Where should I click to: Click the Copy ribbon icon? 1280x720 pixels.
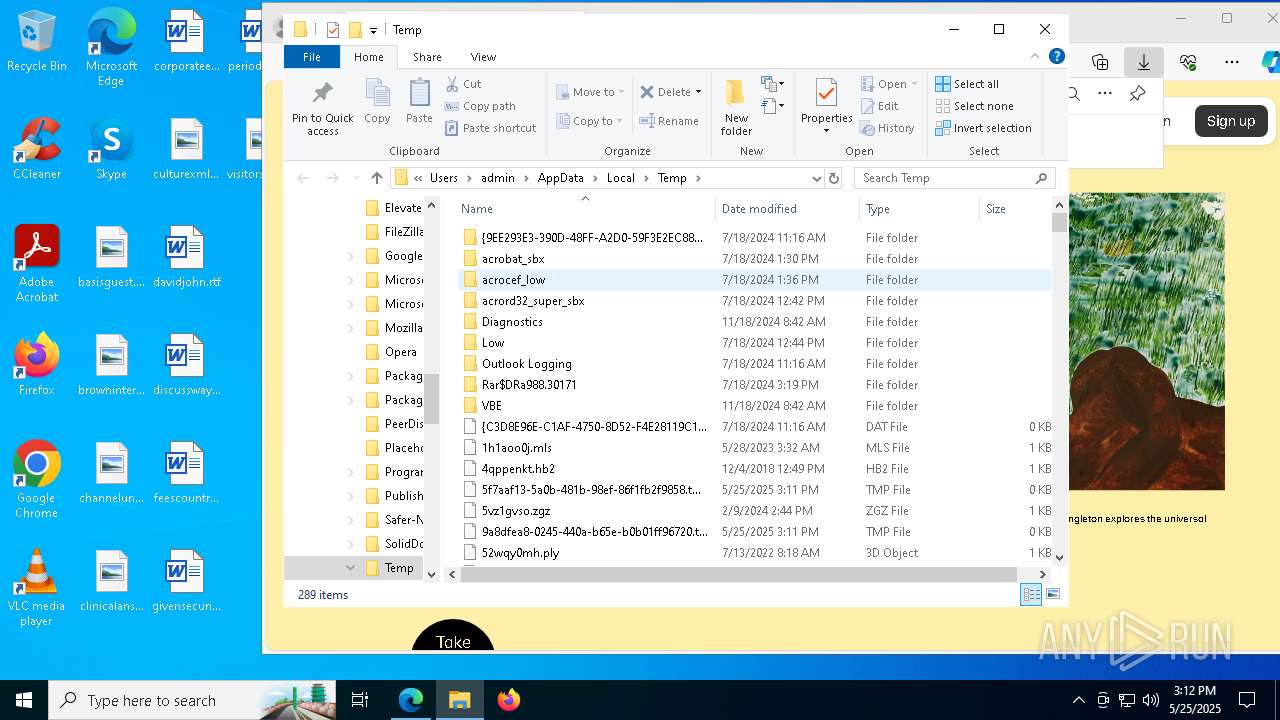377,102
